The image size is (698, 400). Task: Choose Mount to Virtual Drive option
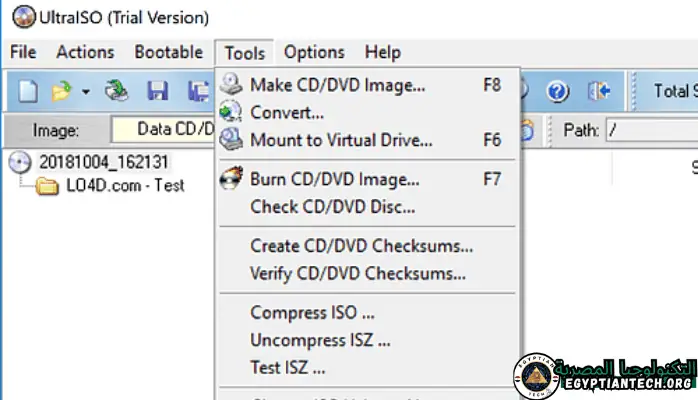coord(341,140)
